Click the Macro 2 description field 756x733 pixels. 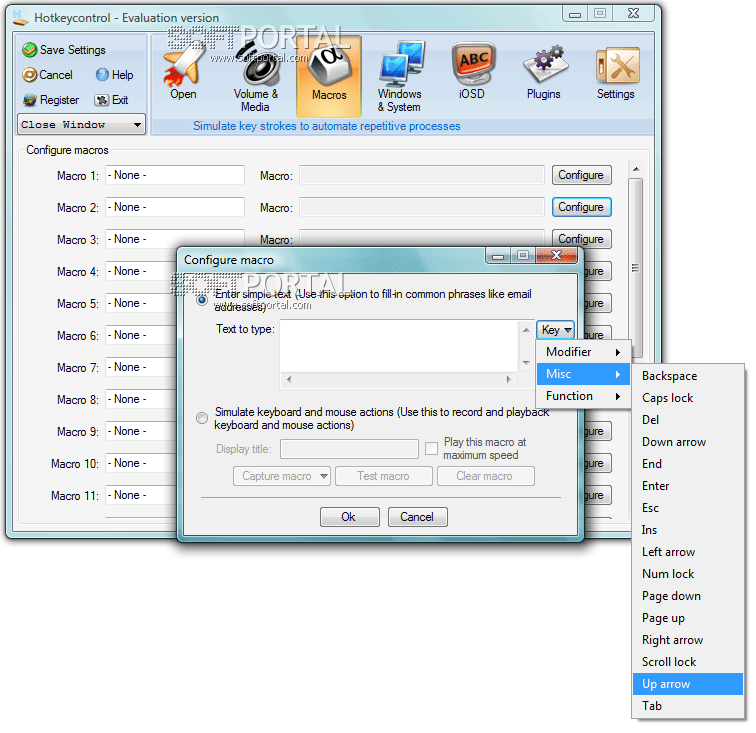coord(422,207)
